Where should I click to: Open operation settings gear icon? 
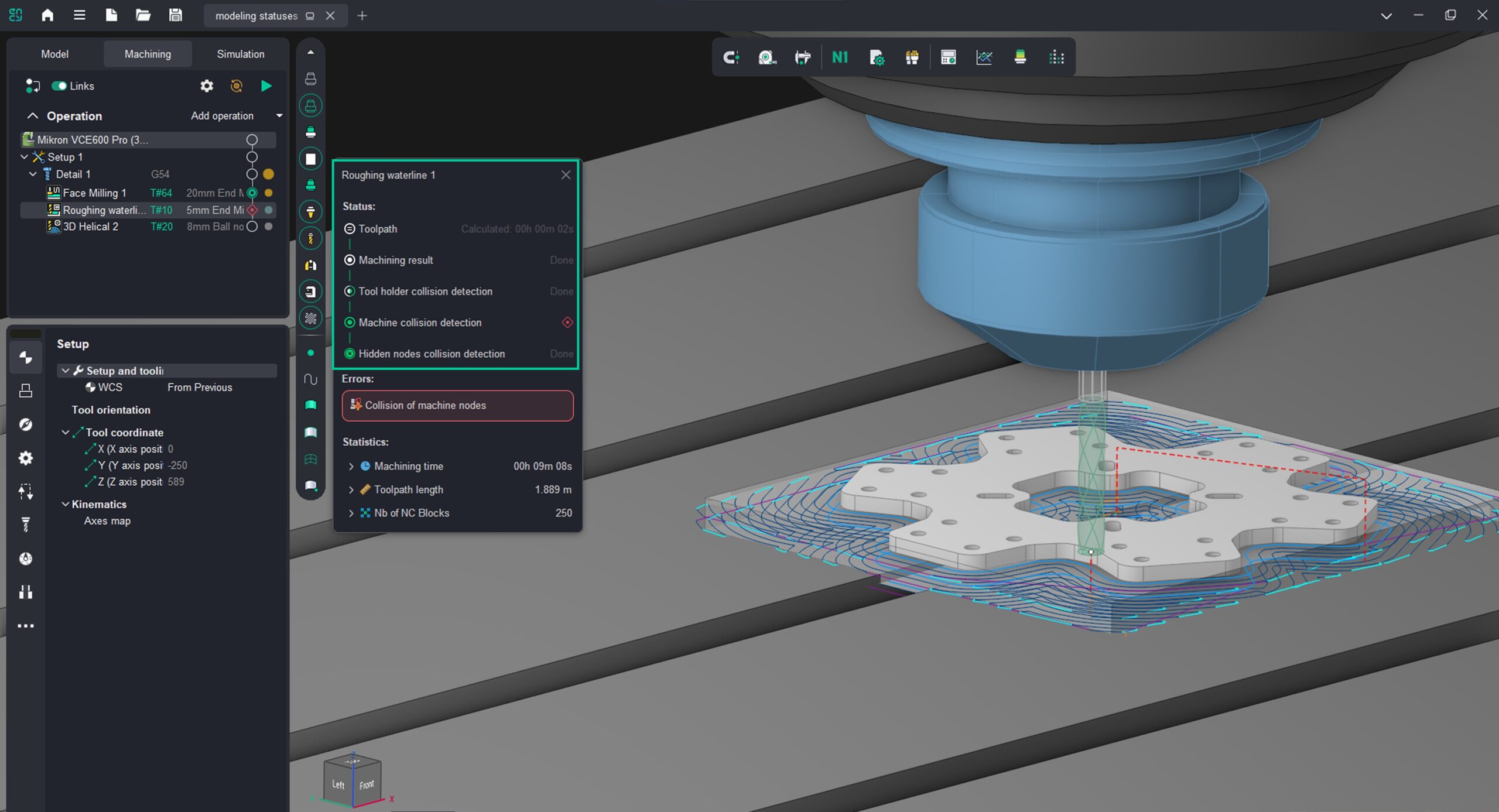(207, 86)
